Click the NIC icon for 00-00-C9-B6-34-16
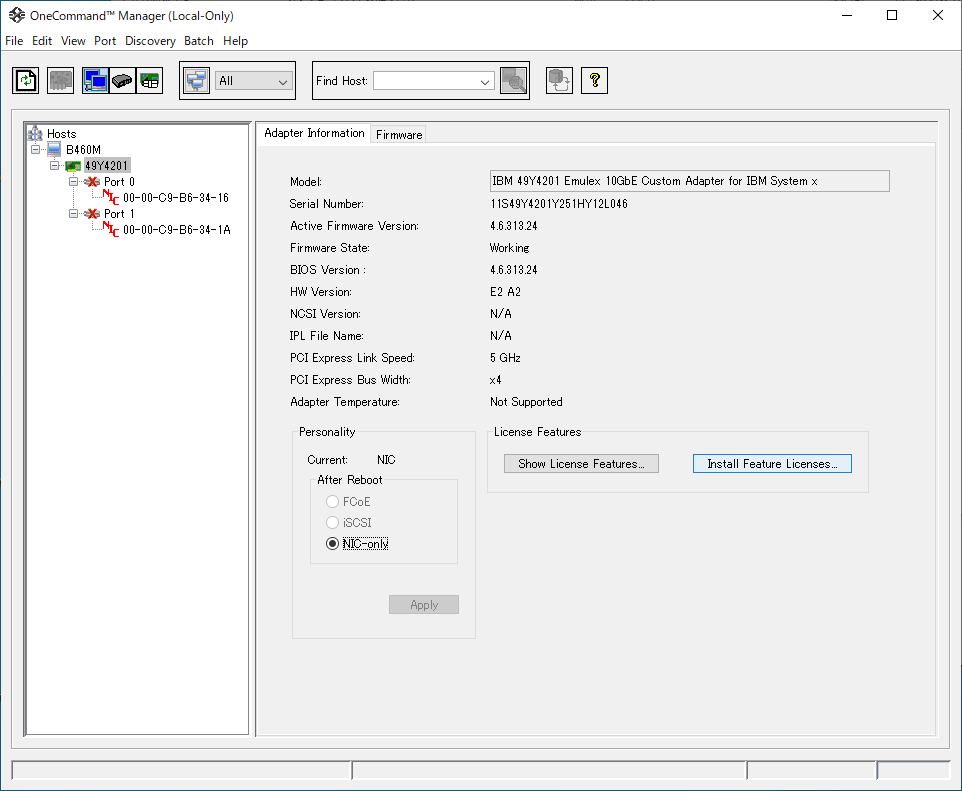 click(112, 198)
